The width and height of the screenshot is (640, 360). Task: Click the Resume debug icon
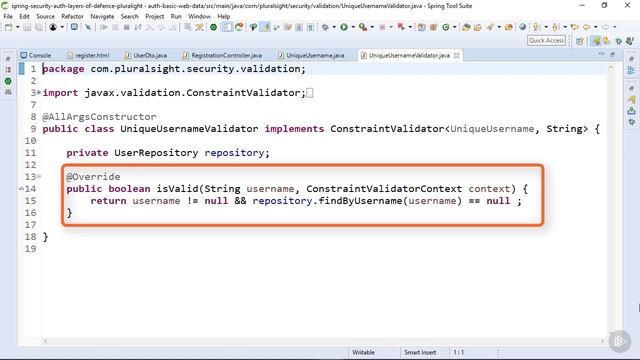[104, 27]
